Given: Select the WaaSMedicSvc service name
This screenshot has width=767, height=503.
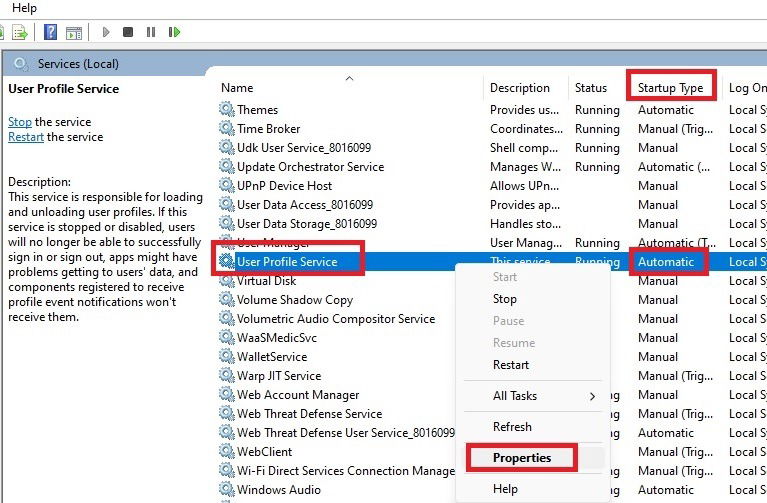Looking at the screenshot, I should pyautogui.click(x=277, y=338).
